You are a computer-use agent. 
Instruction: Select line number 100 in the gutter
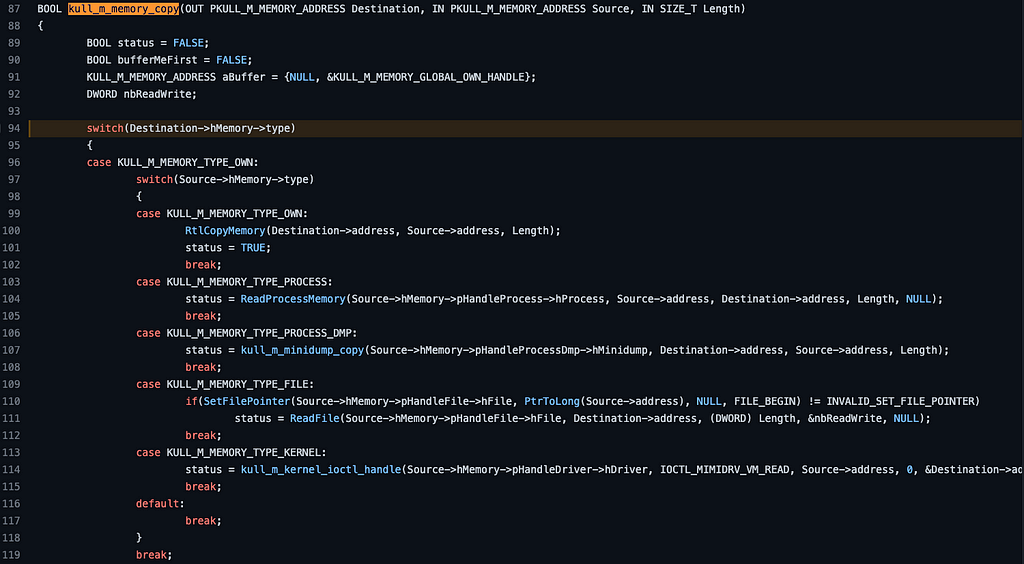pyautogui.click(x=11, y=230)
